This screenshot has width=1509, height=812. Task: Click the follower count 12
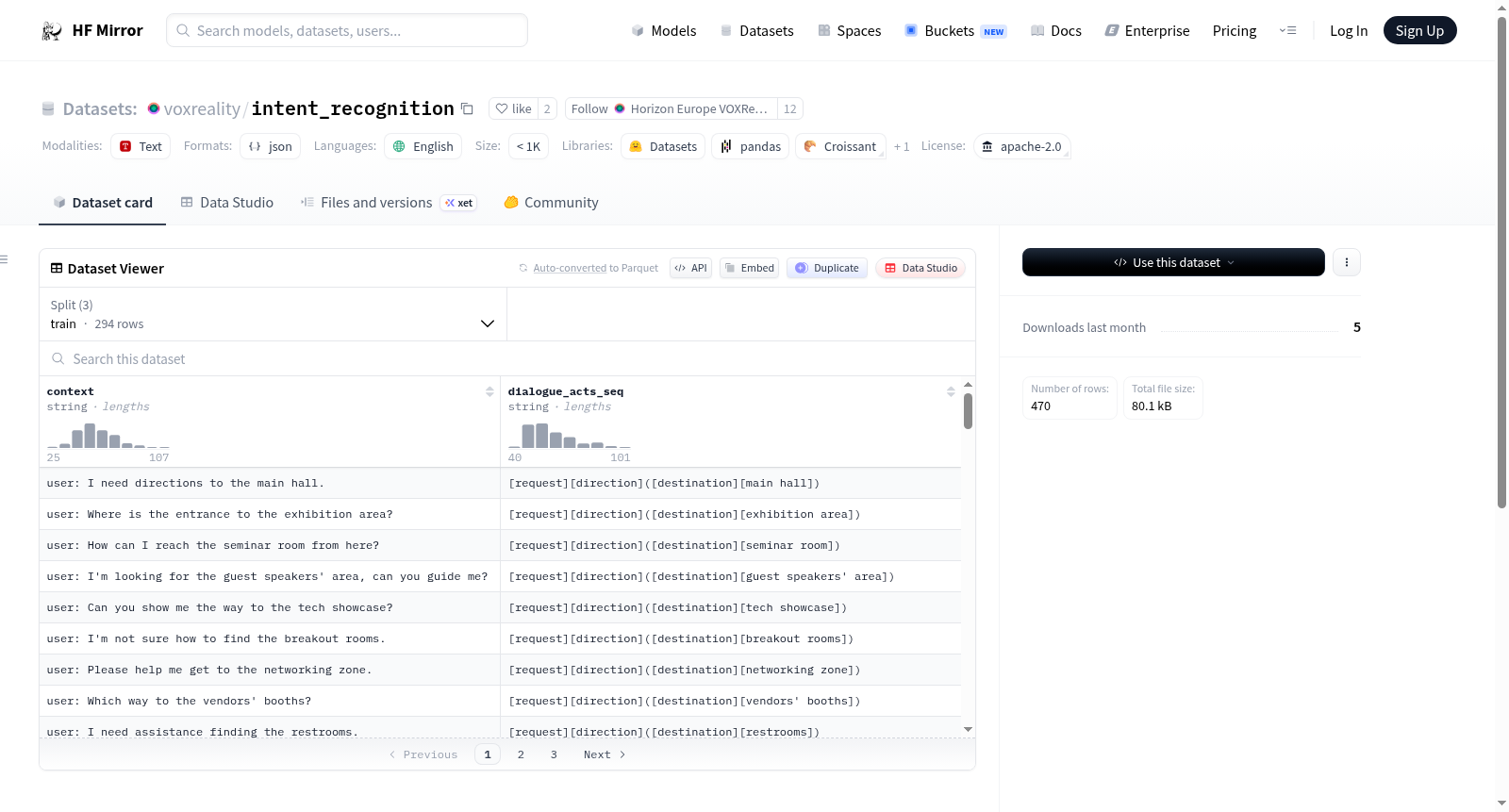coord(789,108)
